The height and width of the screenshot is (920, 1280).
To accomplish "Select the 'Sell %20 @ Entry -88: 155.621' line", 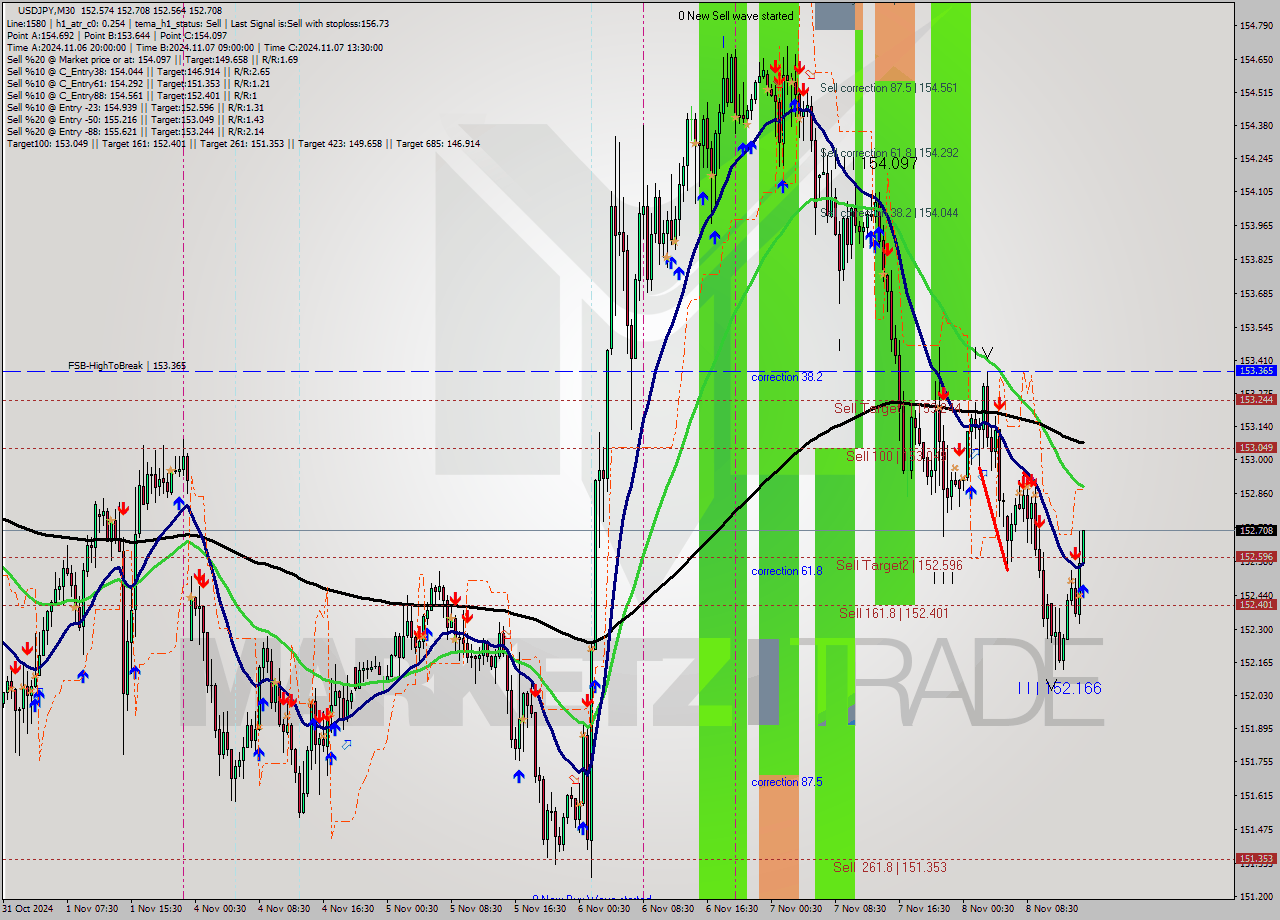I will [135, 131].
